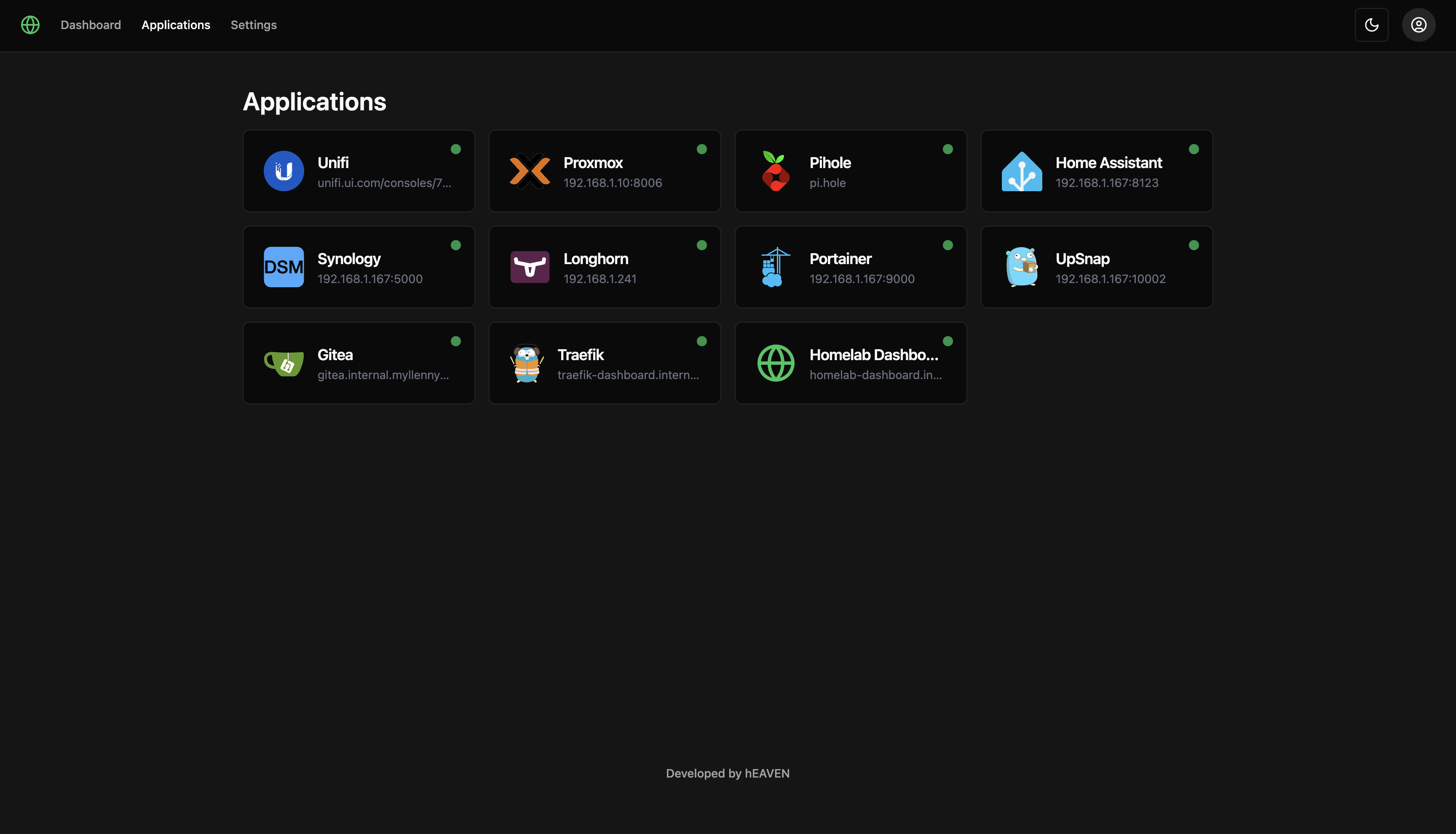Open the Traefik mascot icon
Screen dimensions: 1456x834
point(530,363)
